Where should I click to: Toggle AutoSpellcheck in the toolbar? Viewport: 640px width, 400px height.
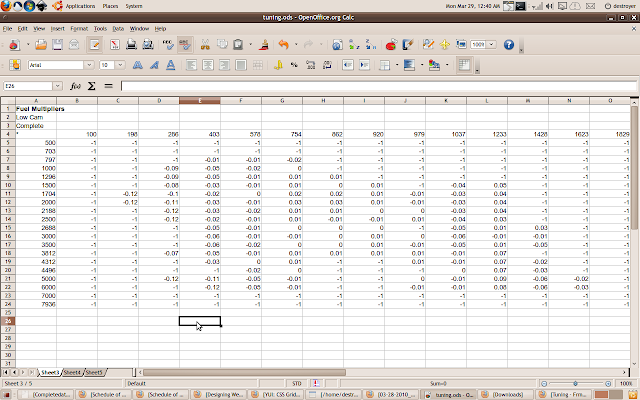point(183,45)
